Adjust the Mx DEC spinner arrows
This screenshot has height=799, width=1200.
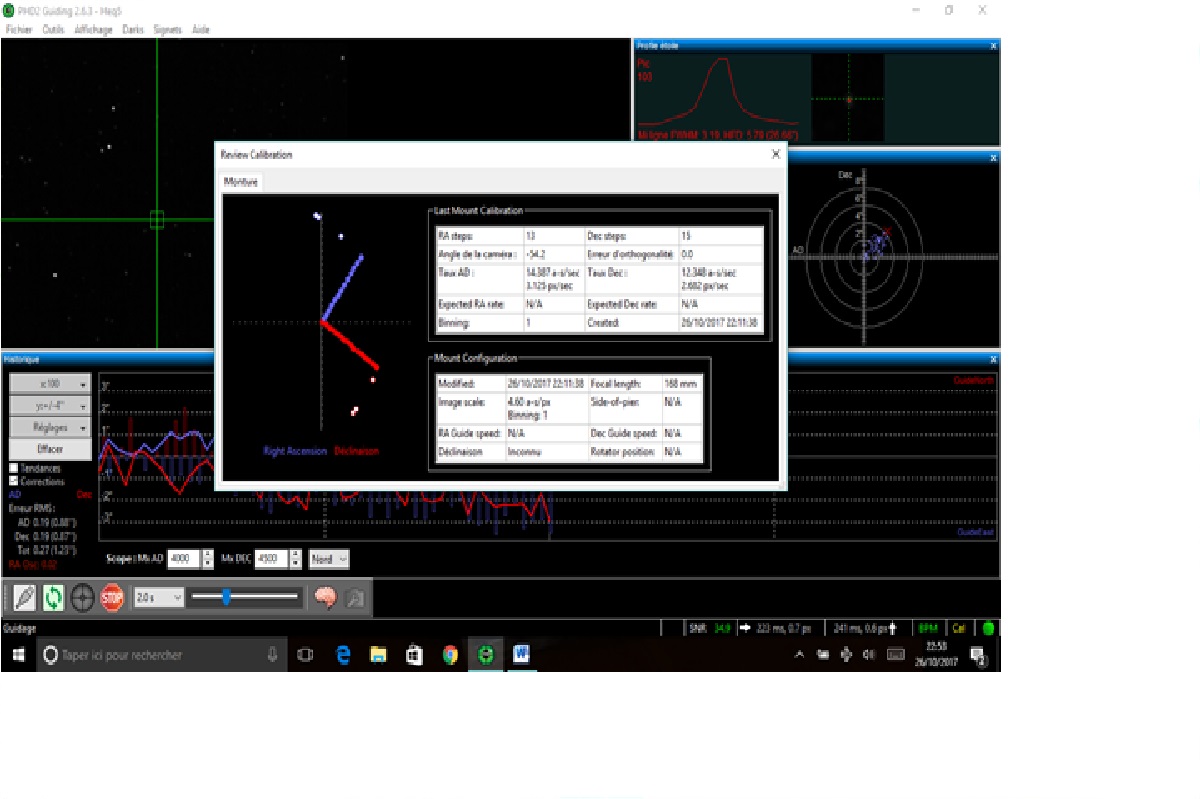(x=296, y=559)
